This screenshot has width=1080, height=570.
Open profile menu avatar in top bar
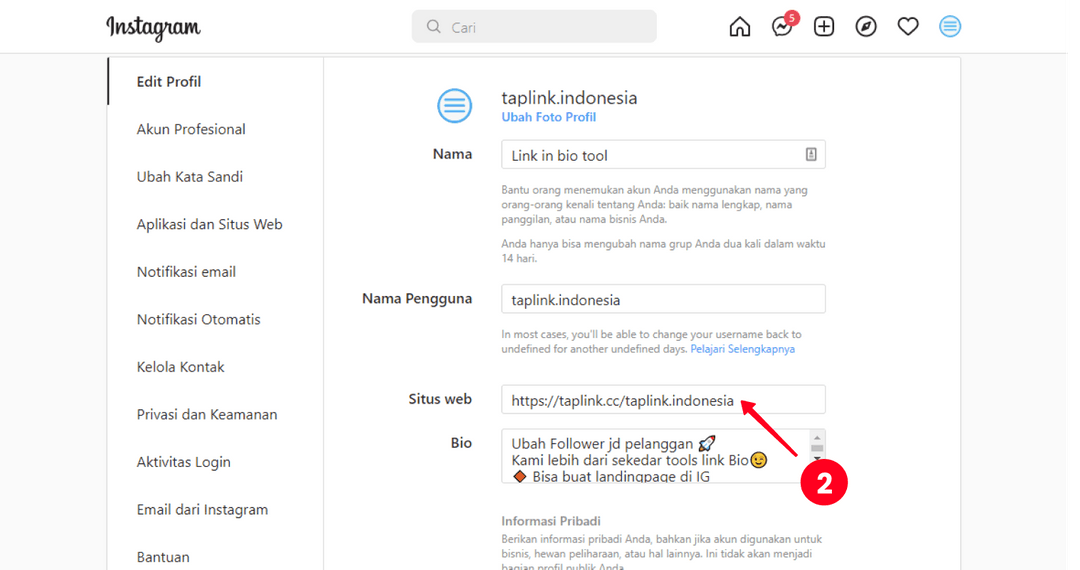[950, 27]
